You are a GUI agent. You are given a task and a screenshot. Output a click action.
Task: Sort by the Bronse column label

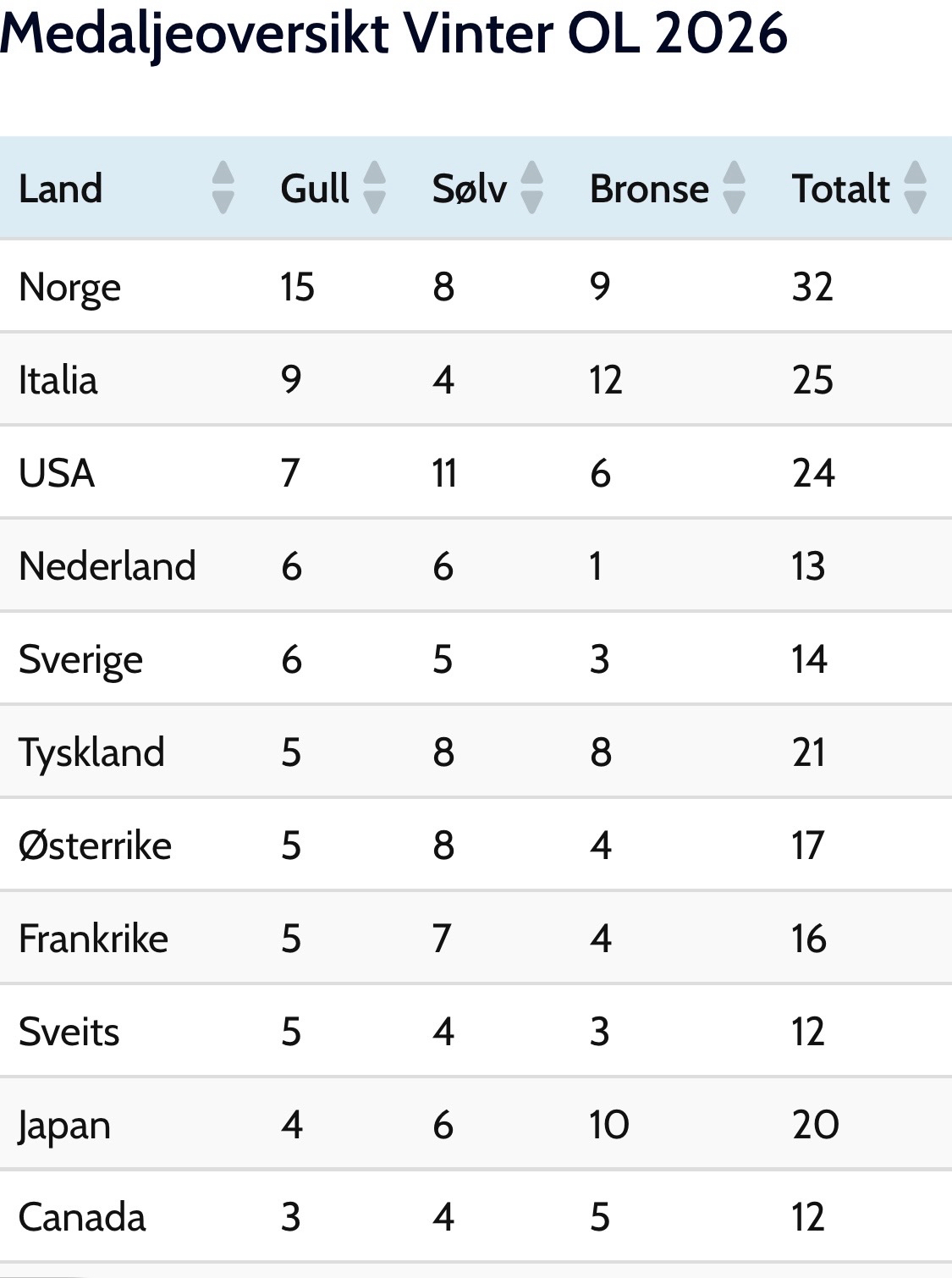(649, 189)
